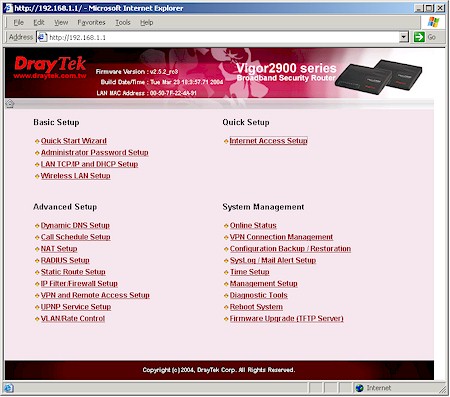Open Call Schedule Setup
The height and width of the screenshot is (397, 450).
click(x=75, y=237)
